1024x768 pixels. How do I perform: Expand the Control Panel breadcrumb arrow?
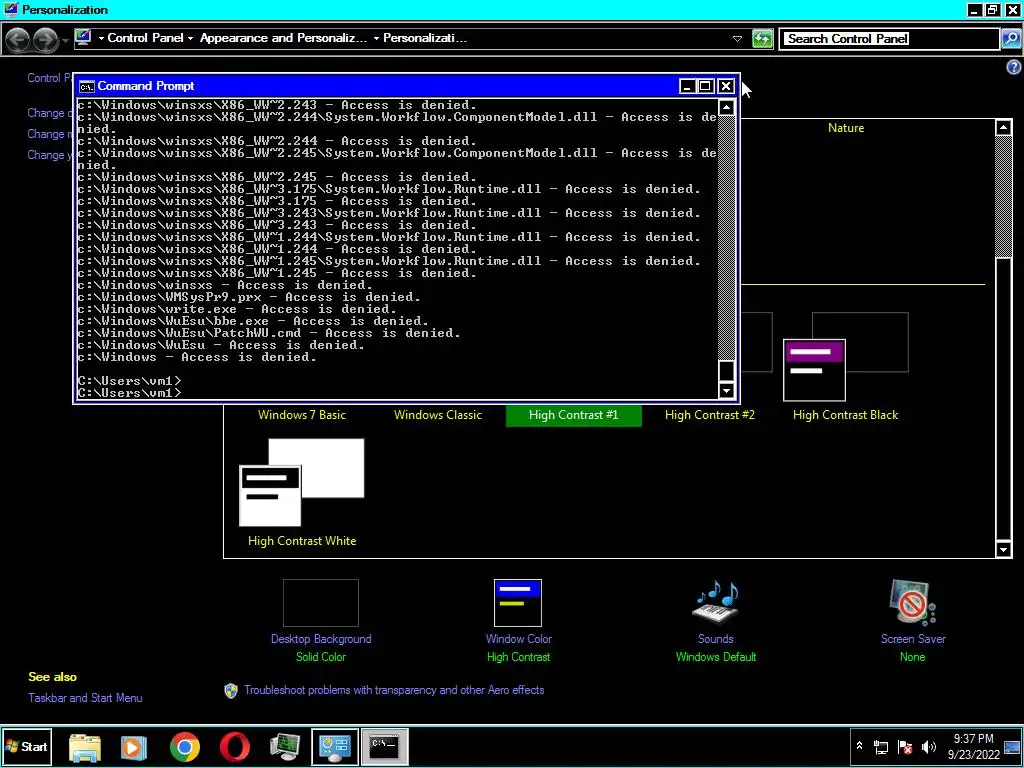click(190, 38)
